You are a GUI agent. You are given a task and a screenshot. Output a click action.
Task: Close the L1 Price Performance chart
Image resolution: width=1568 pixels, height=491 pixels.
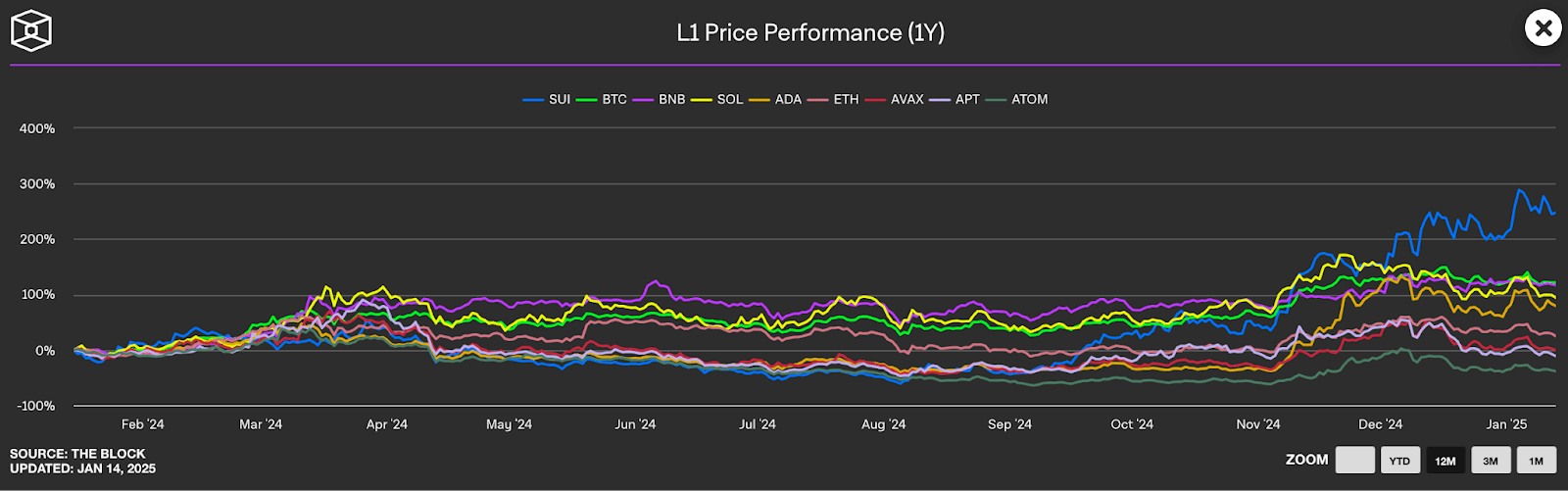(x=1543, y=28)
